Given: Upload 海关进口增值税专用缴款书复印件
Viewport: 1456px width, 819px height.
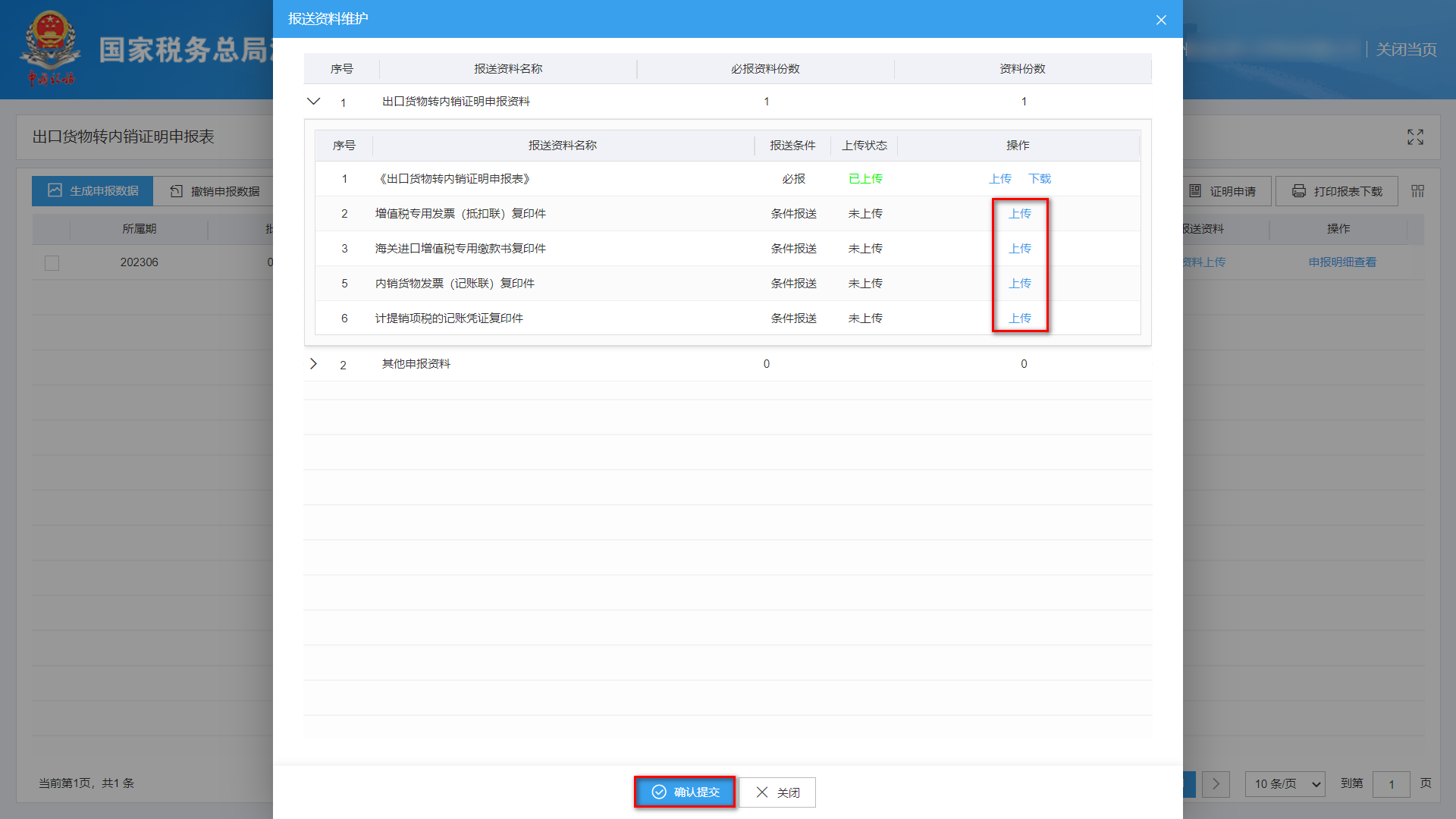Looking at the screenshot, I should click(1019, 249).
